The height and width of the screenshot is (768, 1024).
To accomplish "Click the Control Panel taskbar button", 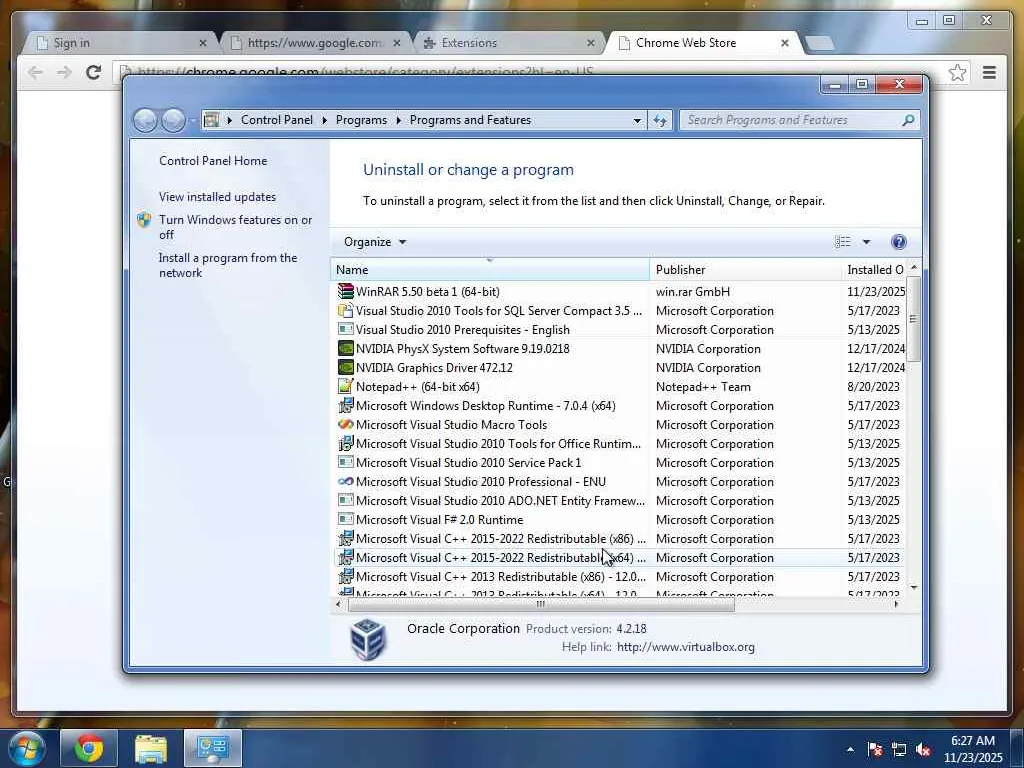I will point(213,748).
